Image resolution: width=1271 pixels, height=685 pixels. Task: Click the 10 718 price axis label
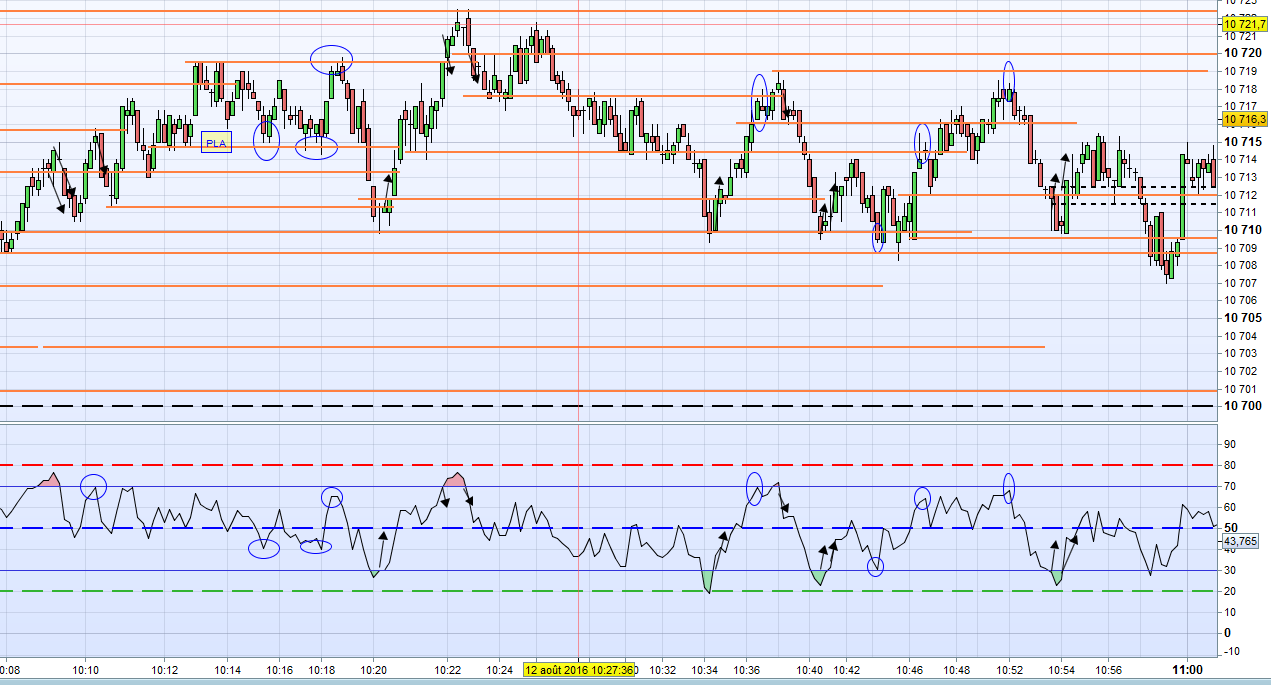(x=1241, y=89)
